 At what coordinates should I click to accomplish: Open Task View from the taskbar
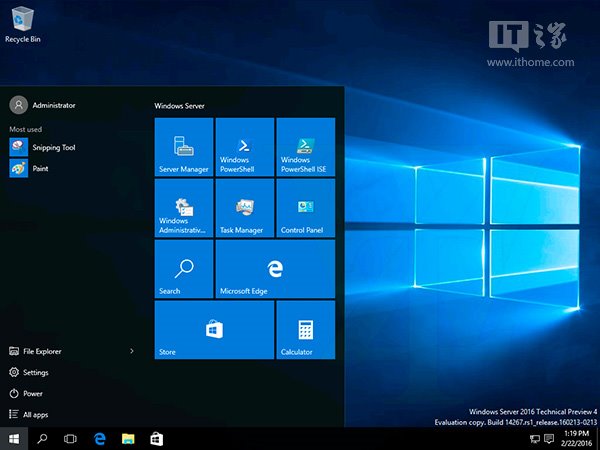70,439
